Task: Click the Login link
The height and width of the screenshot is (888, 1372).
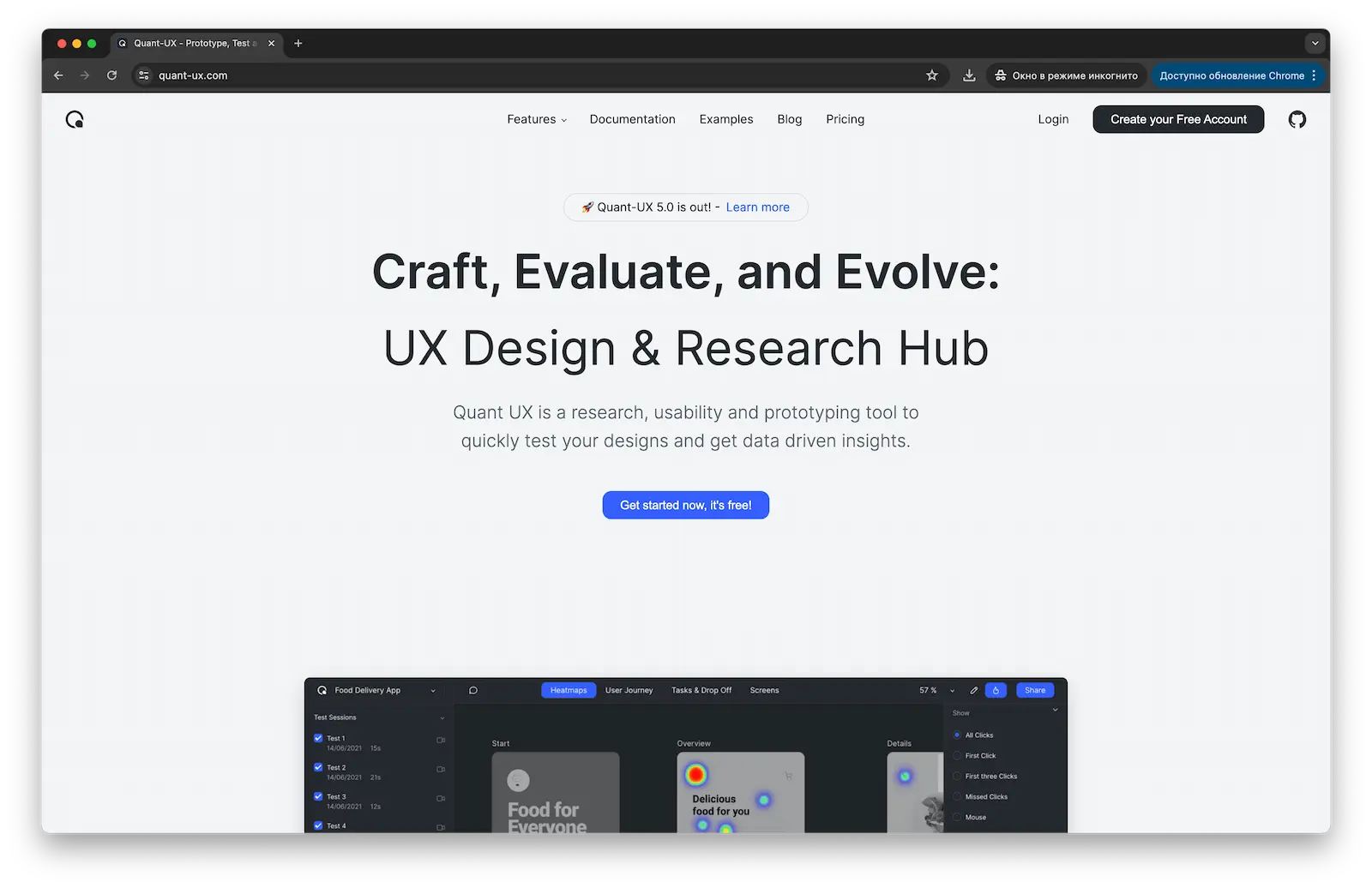Action: 1053,119
